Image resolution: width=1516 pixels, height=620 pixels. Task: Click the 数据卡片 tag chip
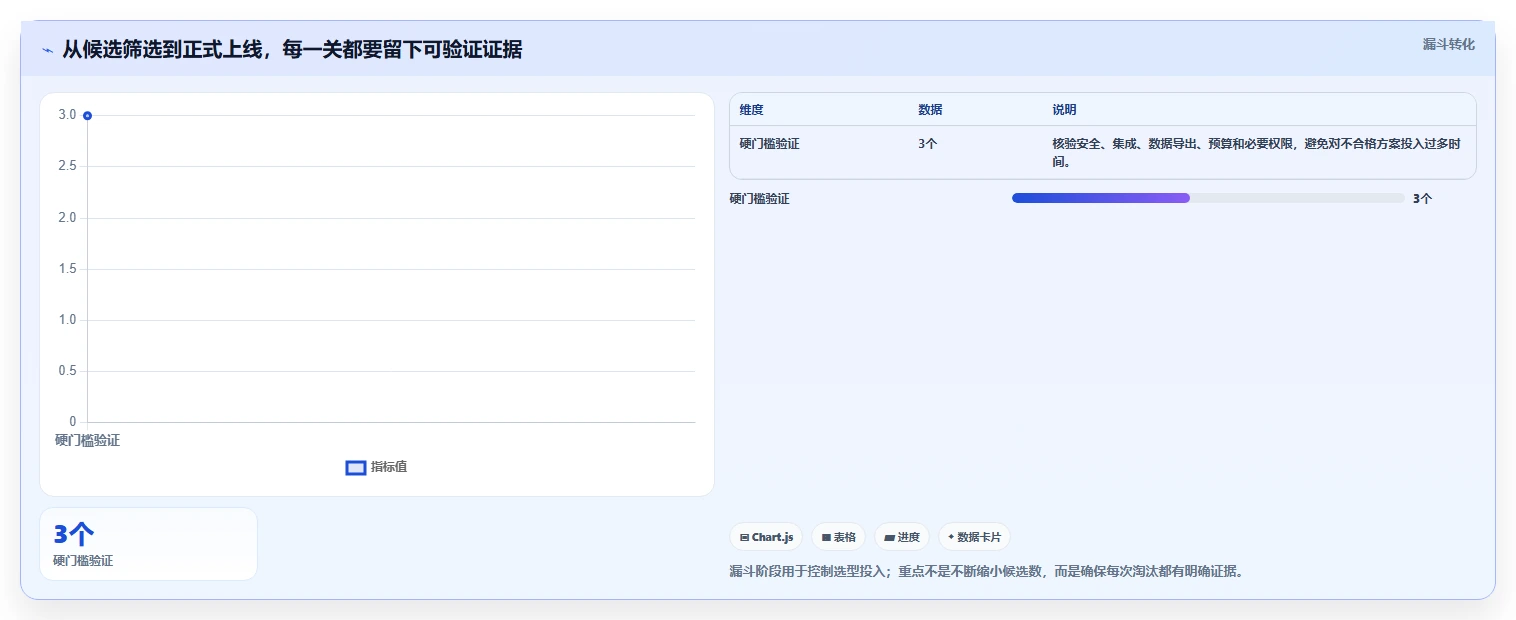coord(974,537)
